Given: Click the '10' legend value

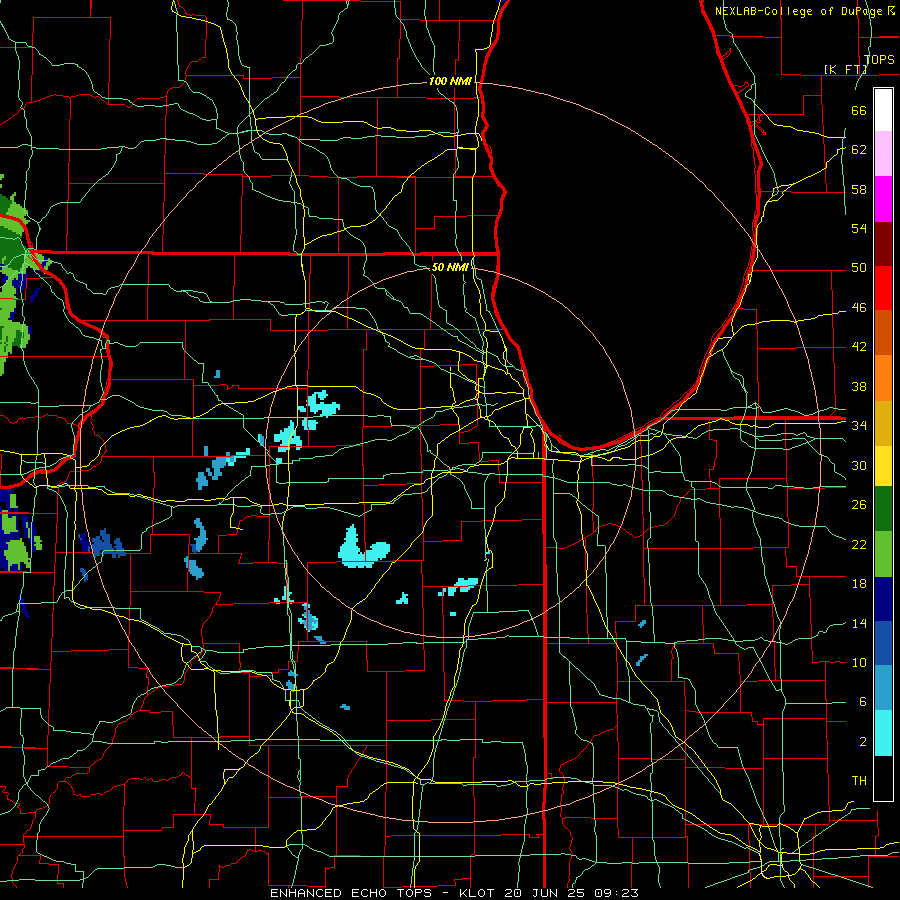Looking at the screenshot, I should pos(859,663).
